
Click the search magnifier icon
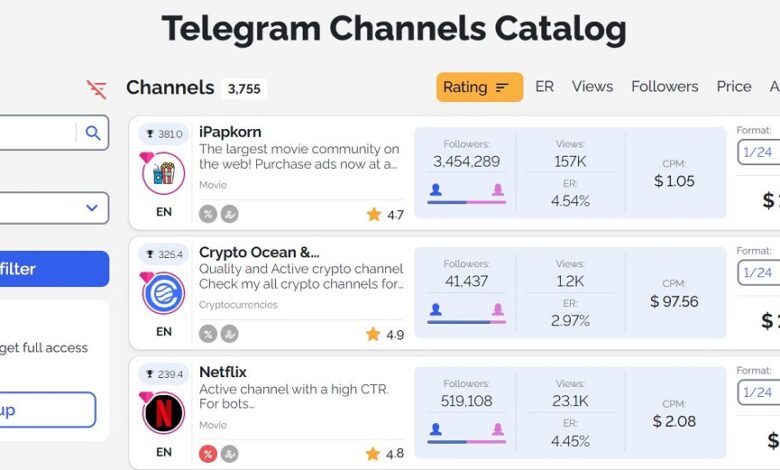93,132
